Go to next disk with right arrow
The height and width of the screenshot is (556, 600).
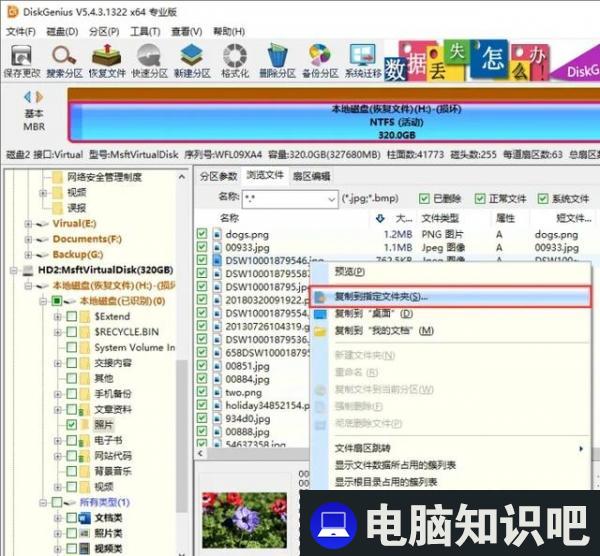pyautogui.click(x=39, y=97)
